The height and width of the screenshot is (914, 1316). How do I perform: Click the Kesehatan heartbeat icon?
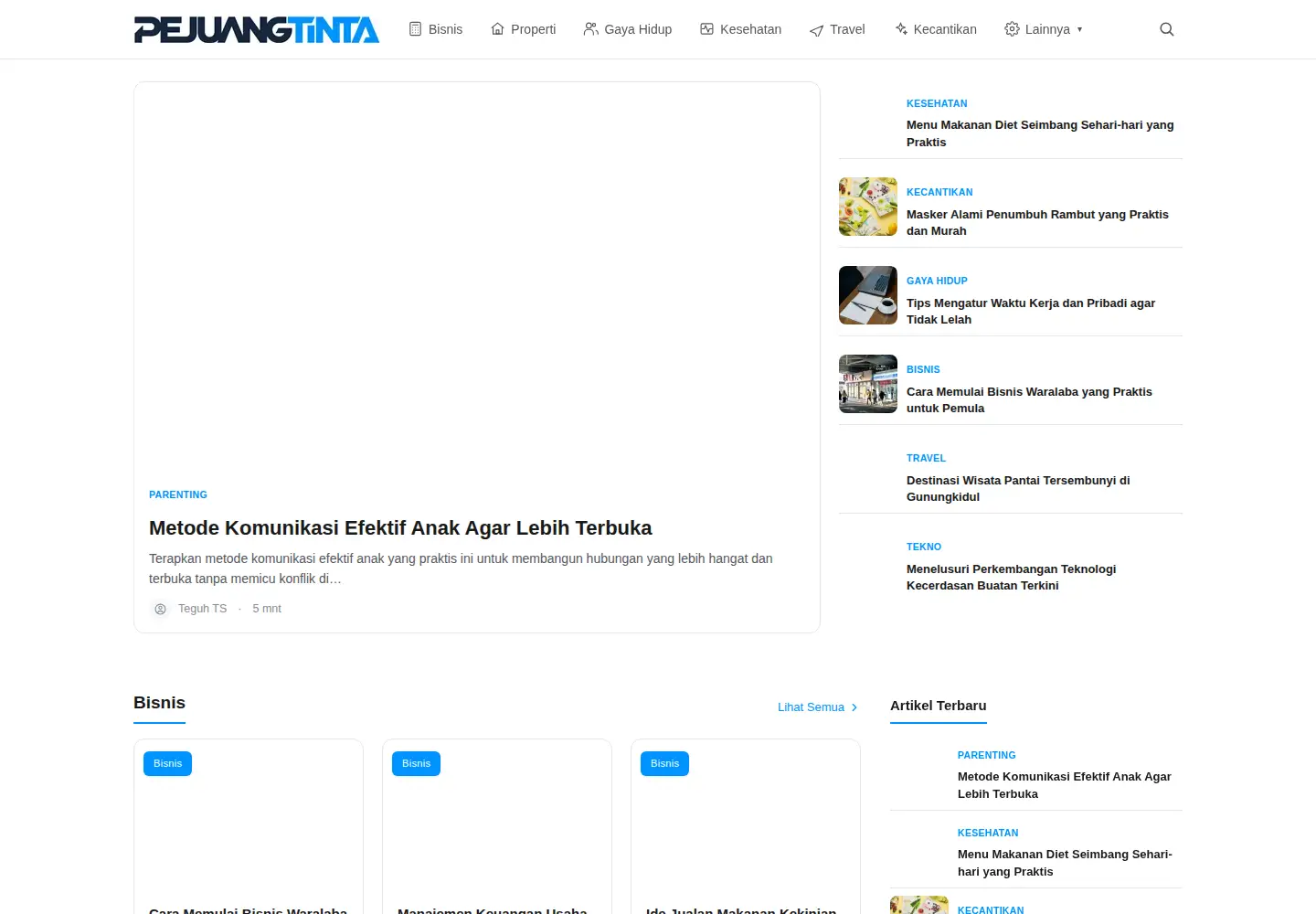pos(706,29)
